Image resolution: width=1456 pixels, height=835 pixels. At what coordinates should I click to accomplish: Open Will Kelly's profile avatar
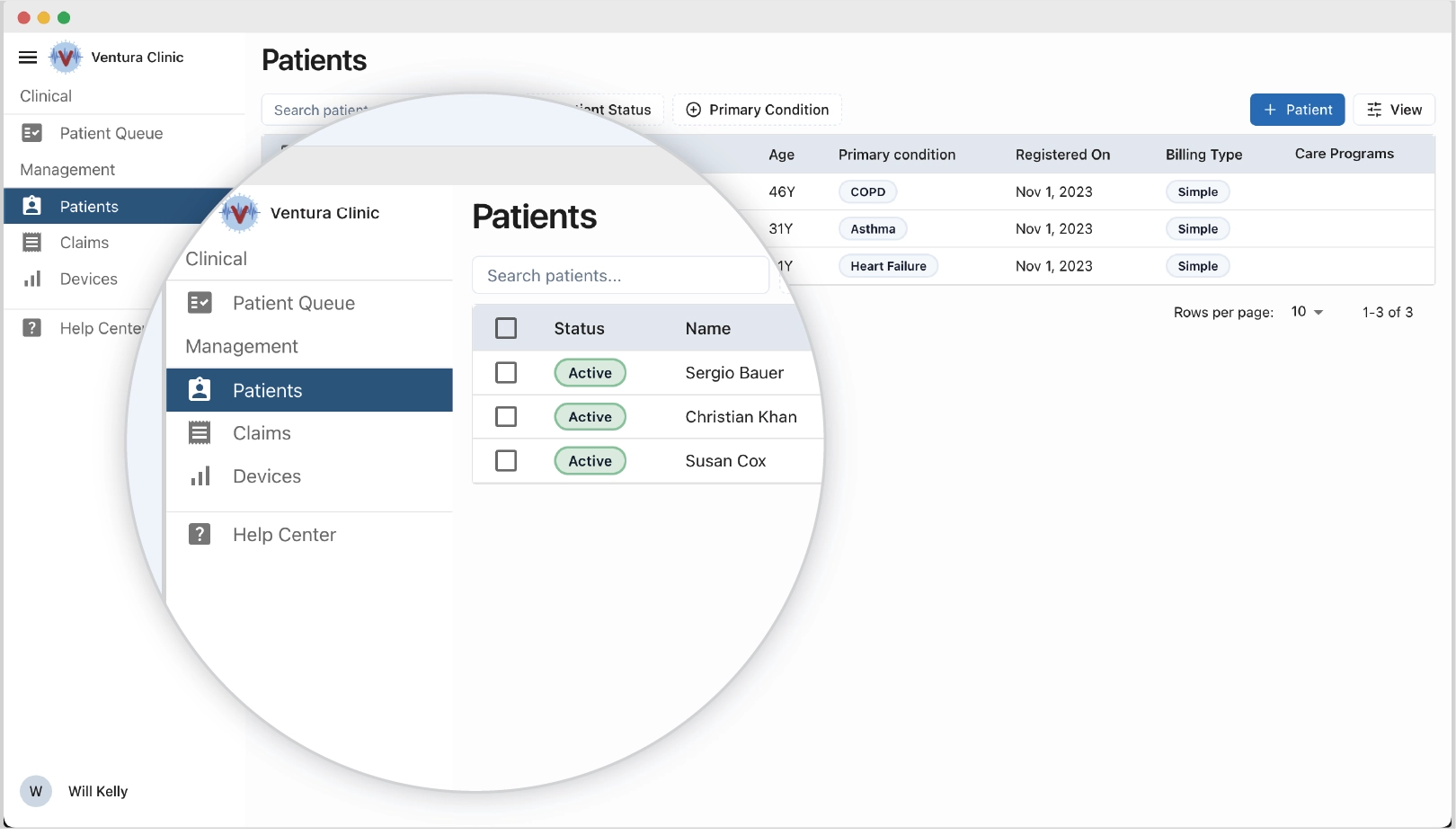click(x=36, y=791)
